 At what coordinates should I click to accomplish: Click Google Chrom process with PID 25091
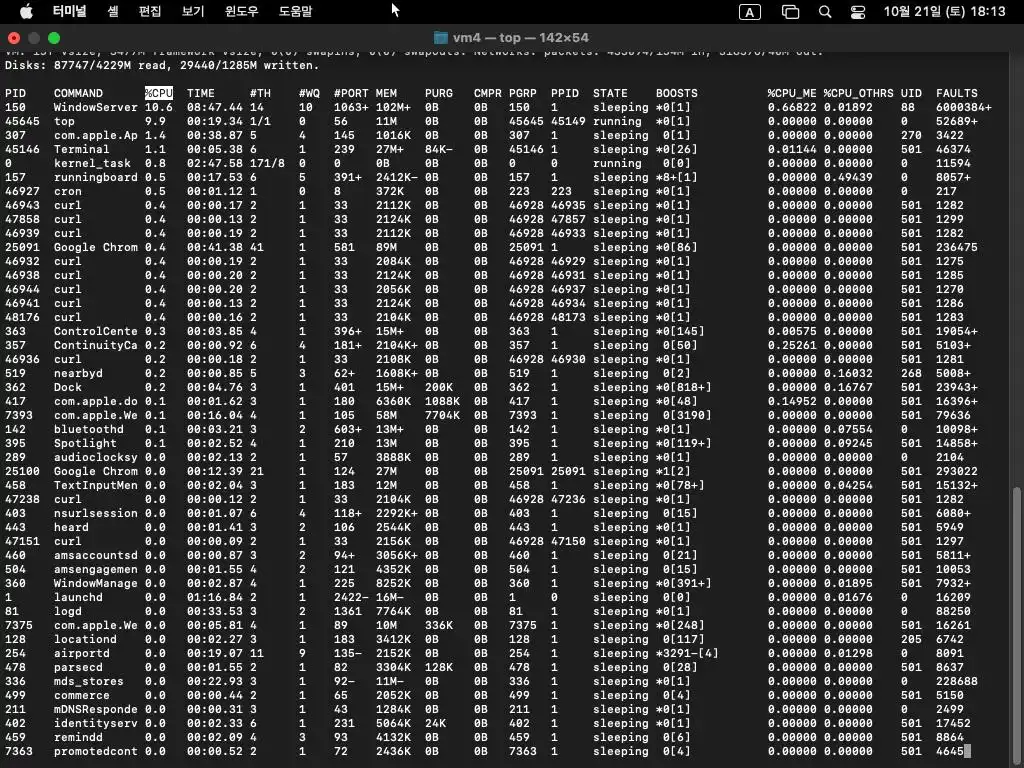click(95, 248)
